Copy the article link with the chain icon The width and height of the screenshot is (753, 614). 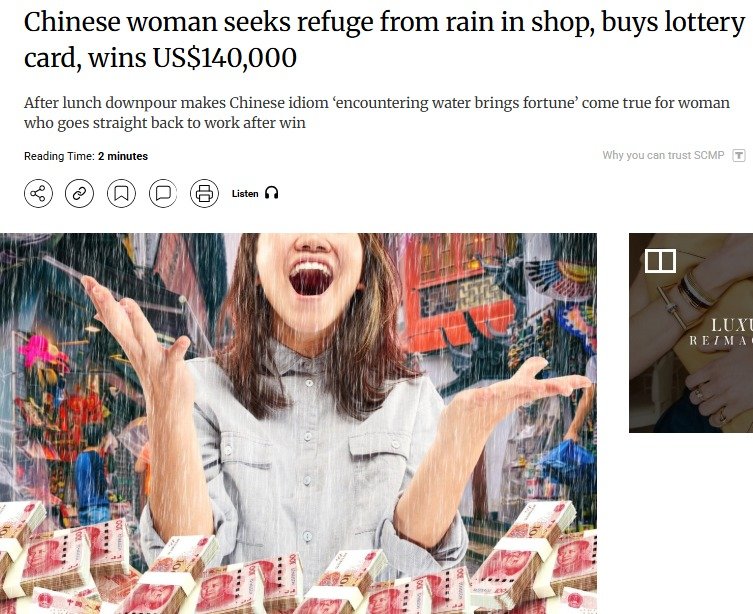click(x=79, y=193)
